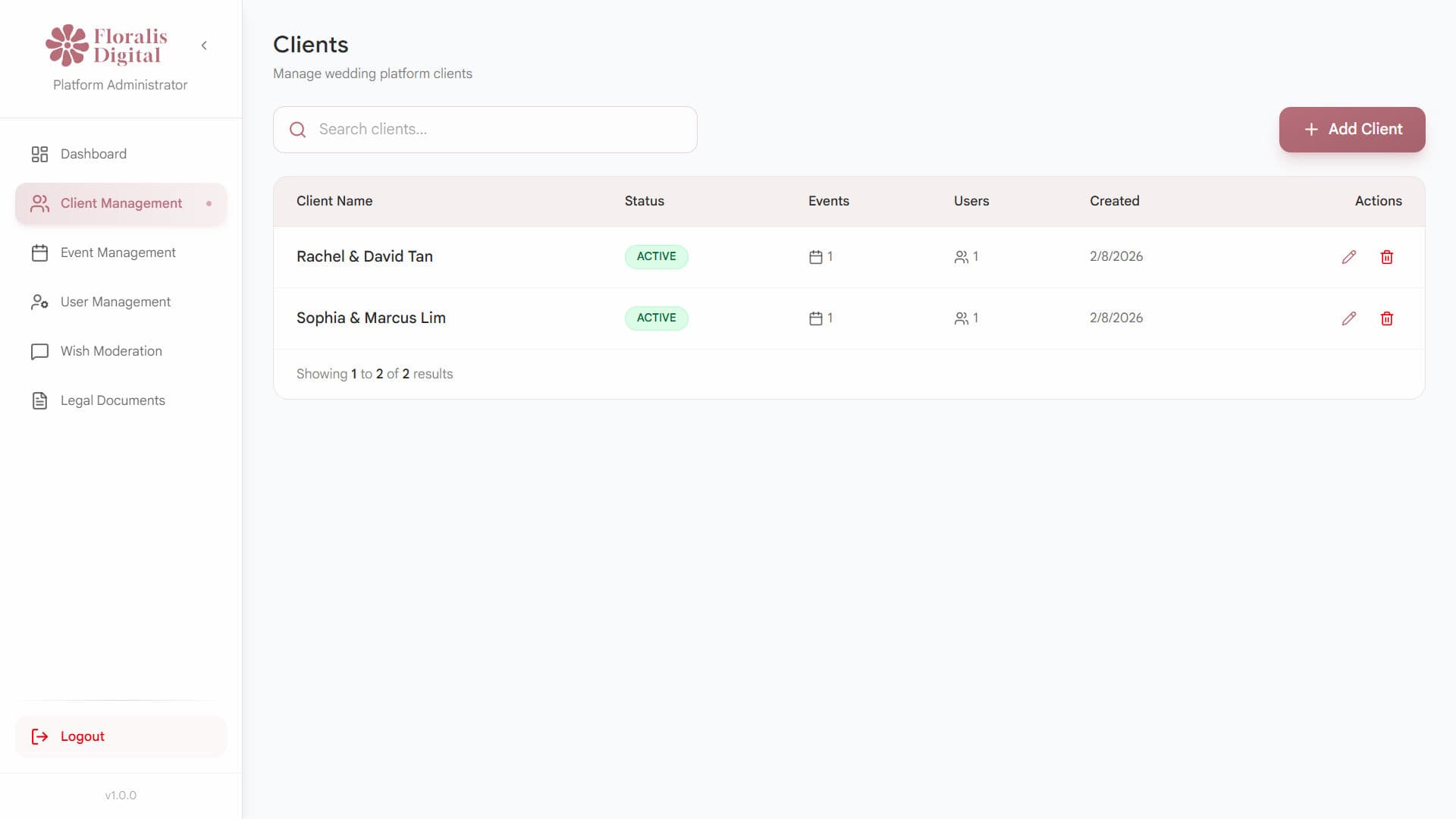Image resolution: width=1456 pixels, height=819 pixels.
Task: Click the Events column header
Action: click(829, 201)
